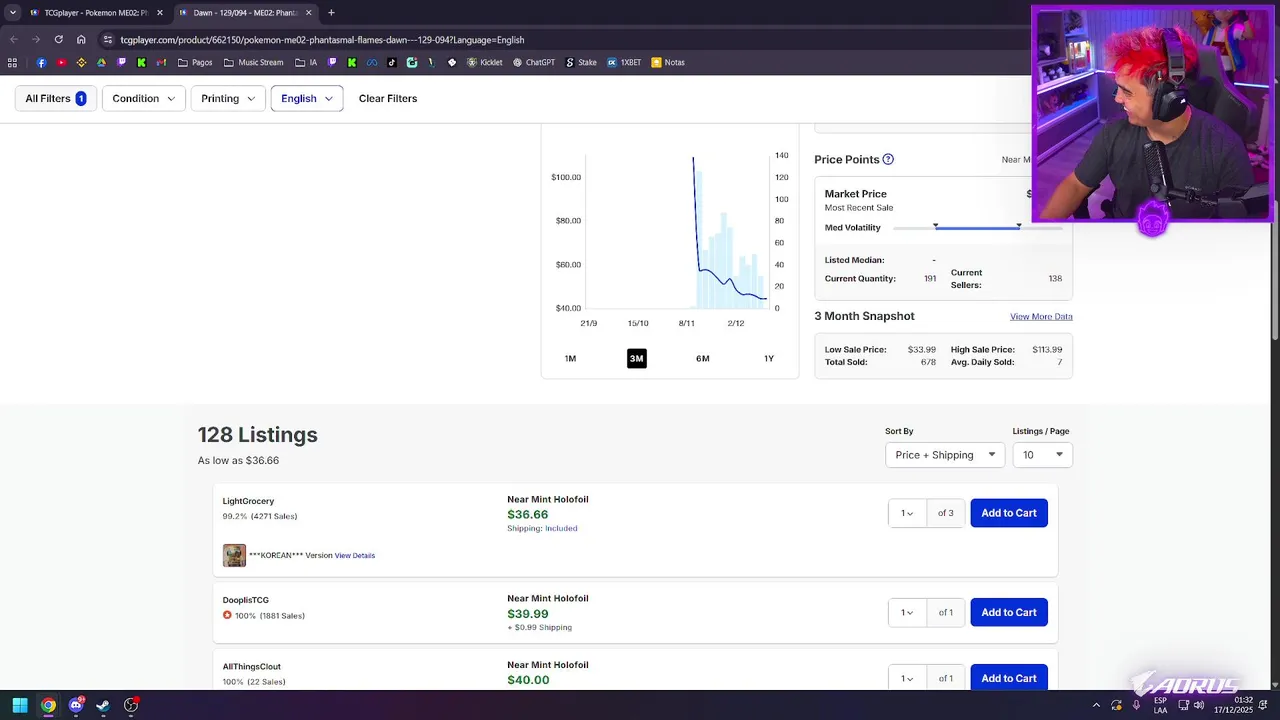Go to the browser home page
This screenshot has height=720, width=1280.
(81, 40)
